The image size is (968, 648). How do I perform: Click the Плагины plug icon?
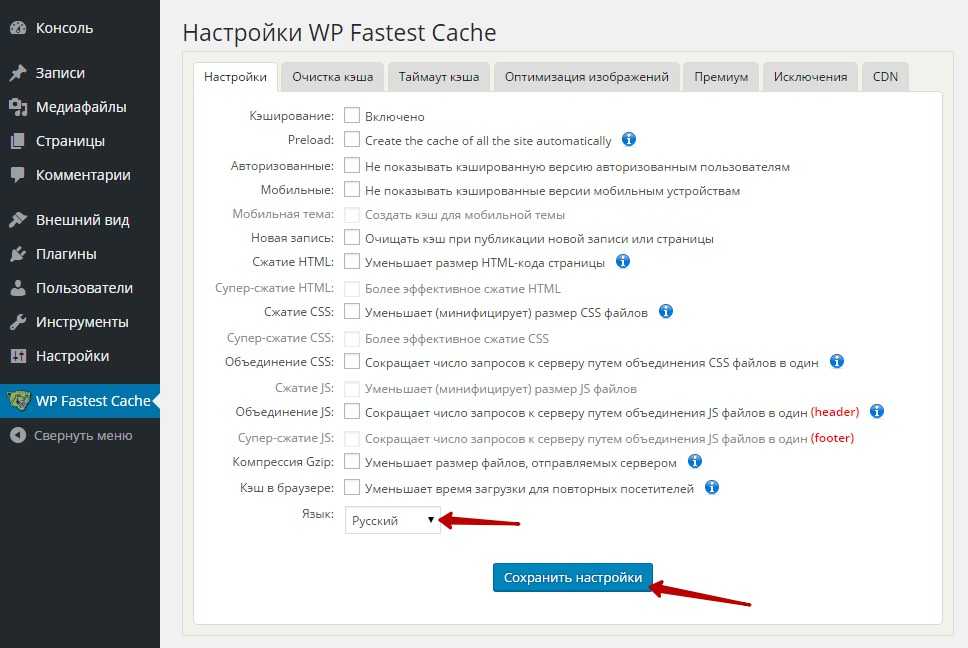click(x=19, y=254)
